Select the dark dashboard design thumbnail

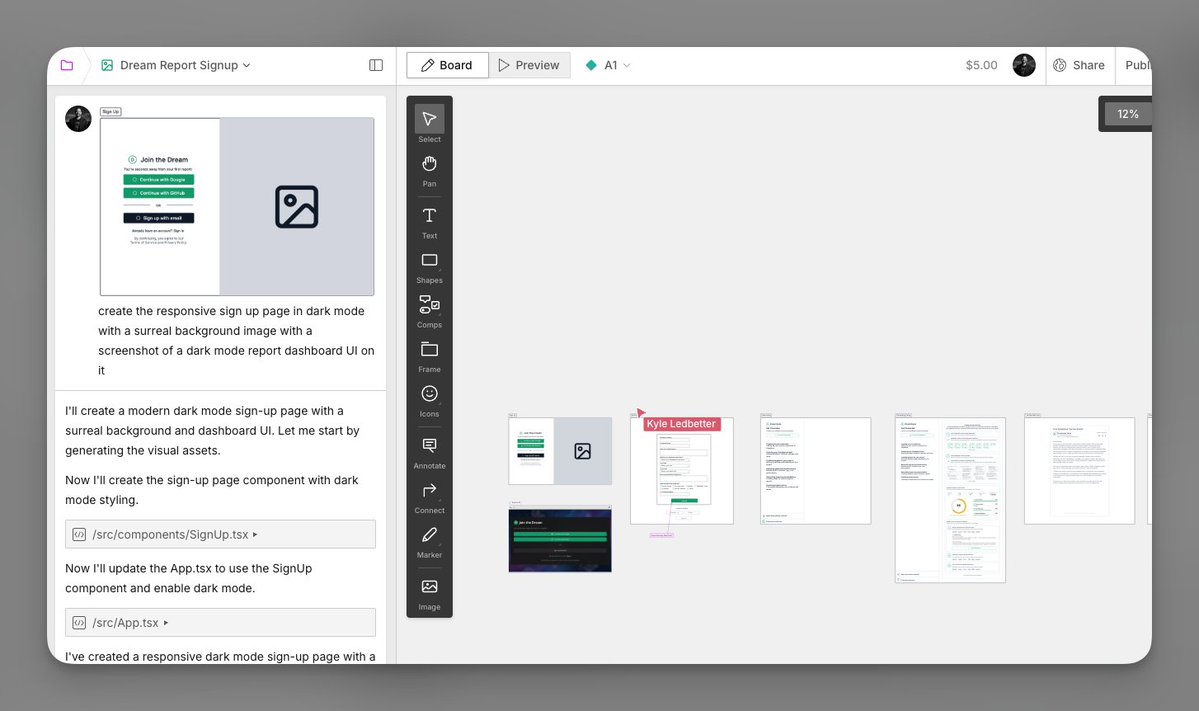560,538
